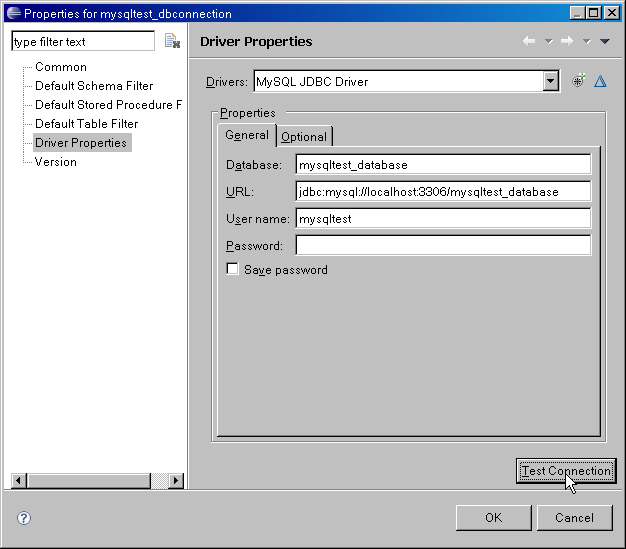Open the help question mark icon
The image size is (626, 549).
(x=24, y=518)
